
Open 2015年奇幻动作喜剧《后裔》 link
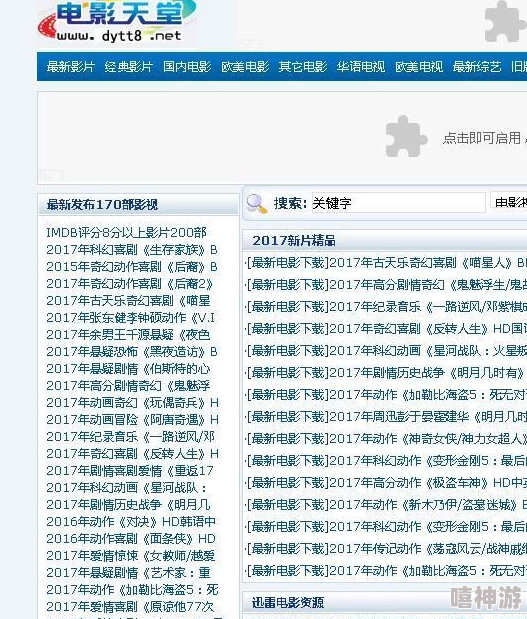132,267
